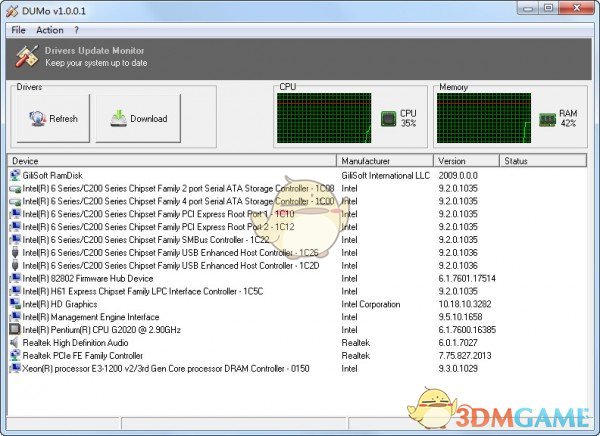
Task: Sort list by Manufacturer column header
Action: click(x=385, y=161)
